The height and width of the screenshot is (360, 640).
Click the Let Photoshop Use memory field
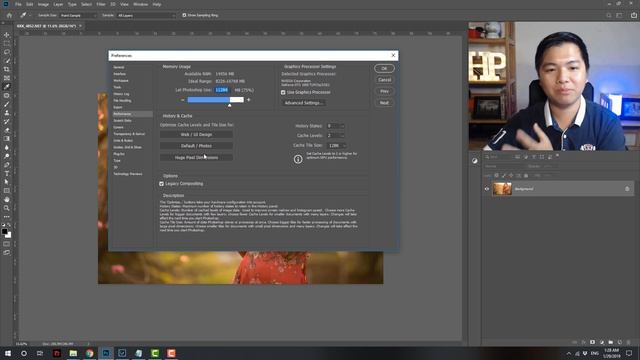click(x=222, y=90)
